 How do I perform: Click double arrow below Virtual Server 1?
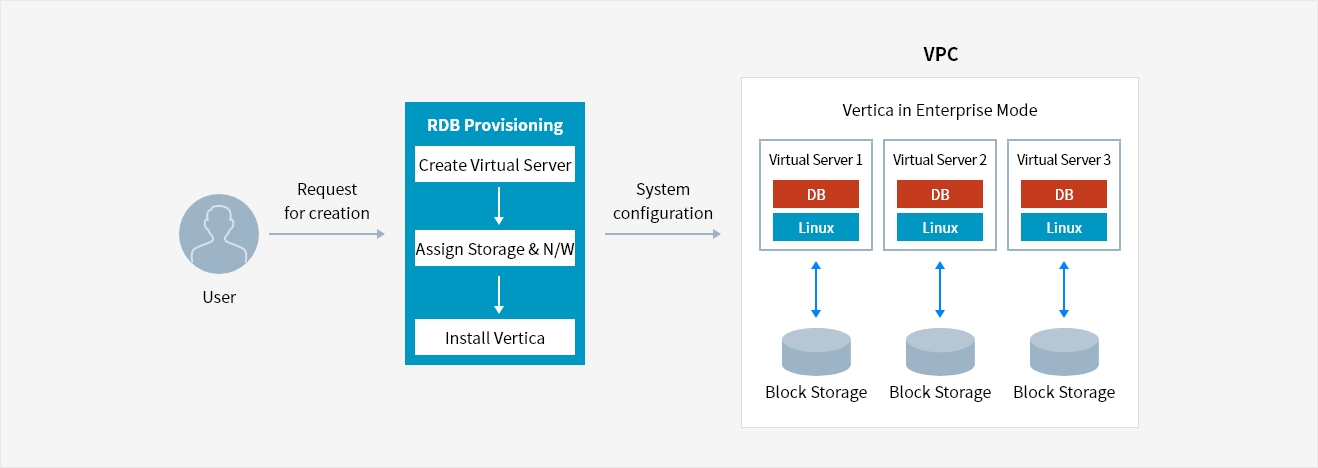tap(816, 289)
